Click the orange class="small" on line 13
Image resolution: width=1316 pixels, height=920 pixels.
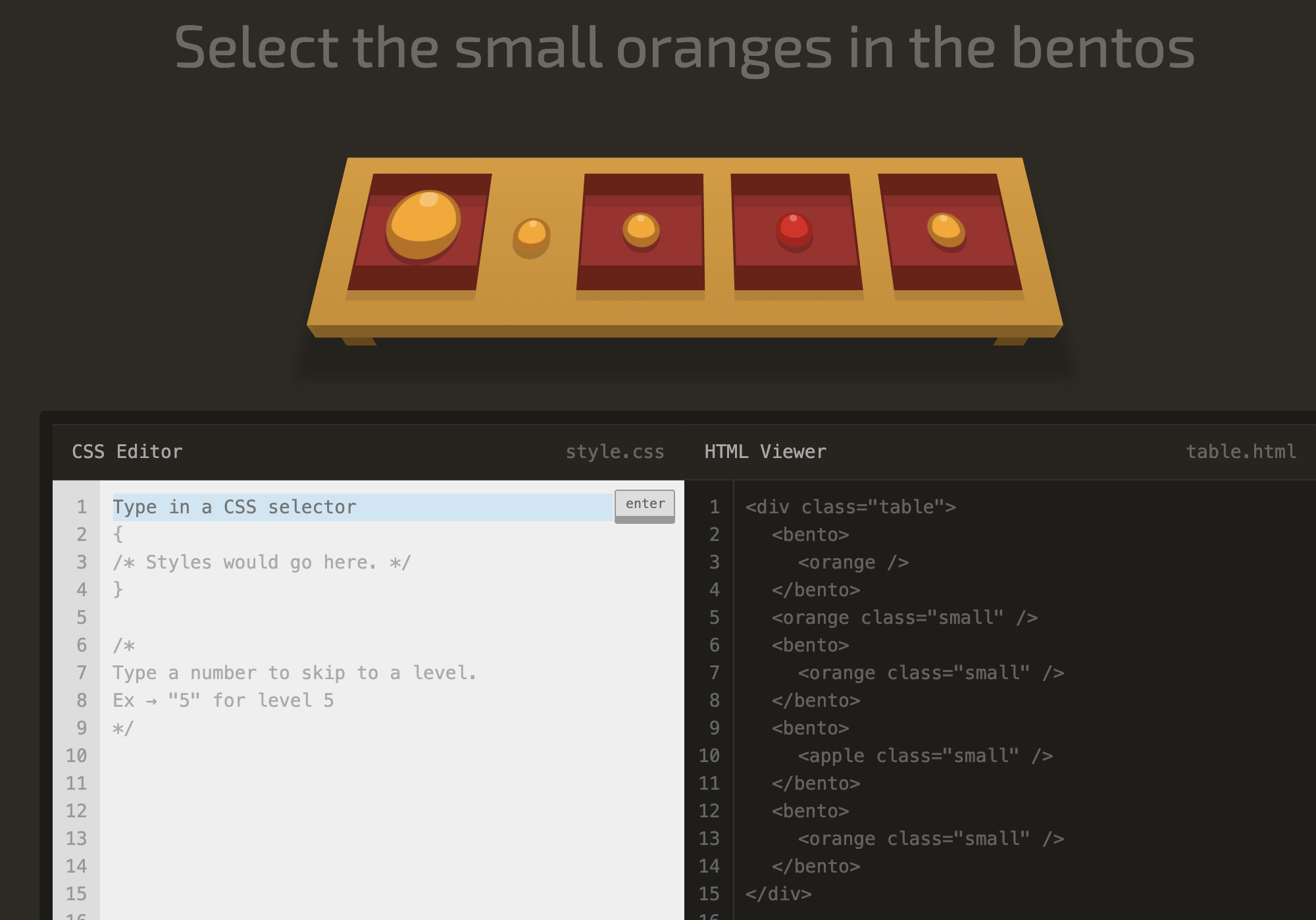tap(930, 838)
